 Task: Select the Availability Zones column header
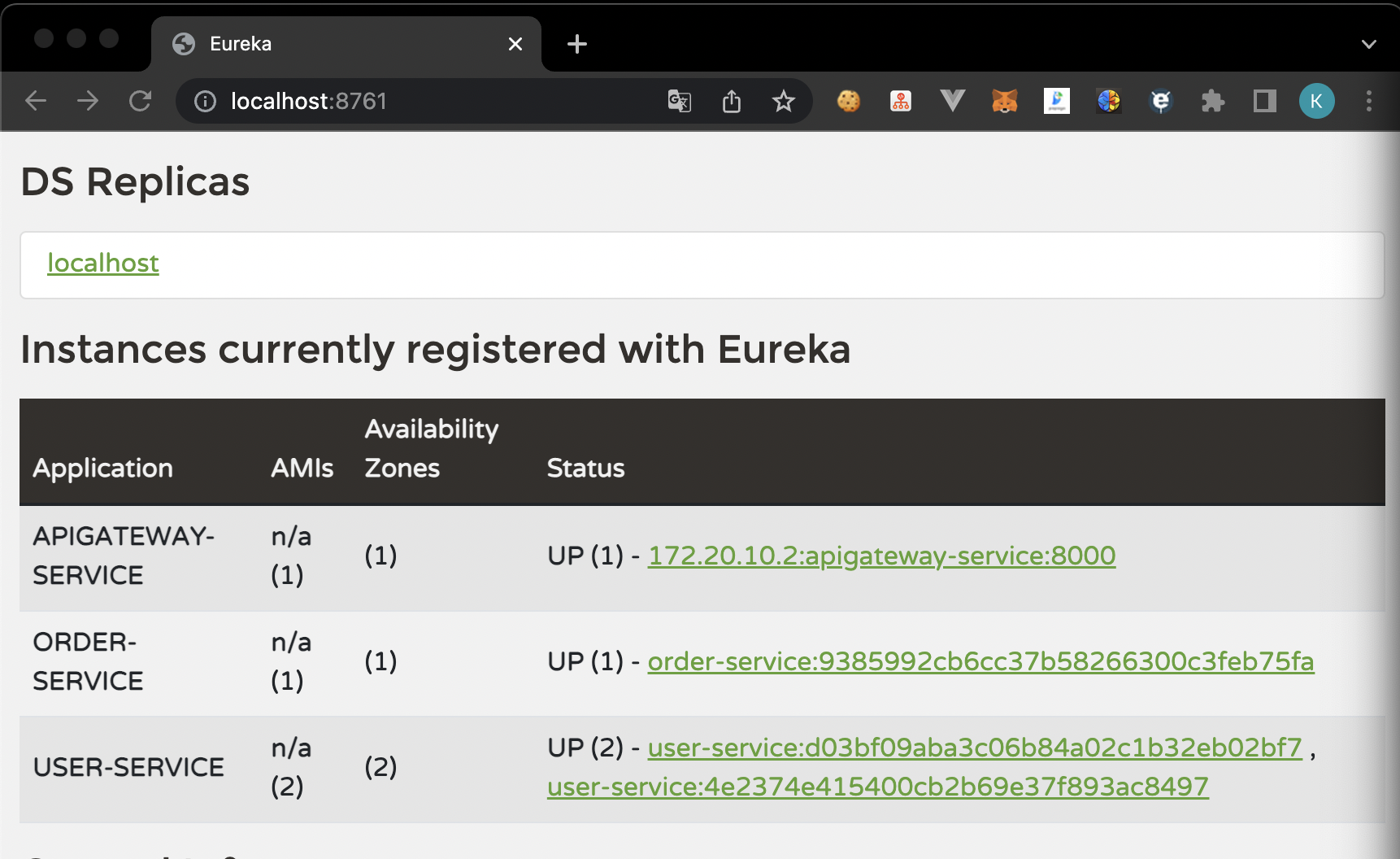click(x=431, y=449)
